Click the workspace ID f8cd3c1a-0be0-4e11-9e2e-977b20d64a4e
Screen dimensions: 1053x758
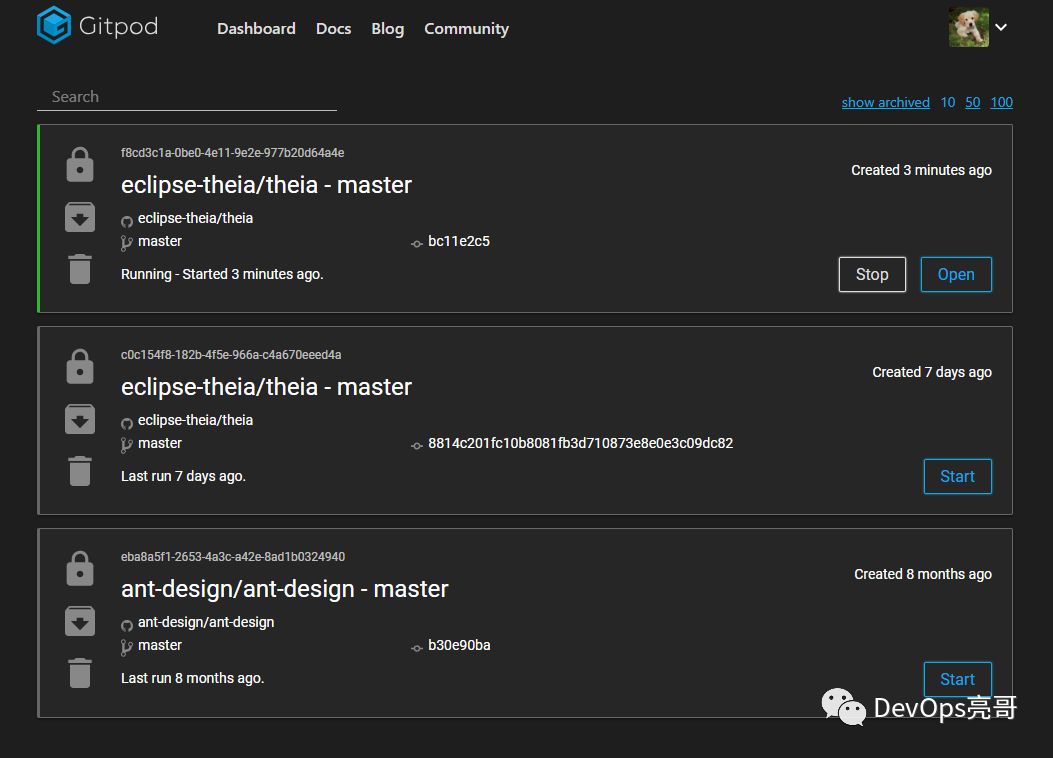click(x=232, y=152)
